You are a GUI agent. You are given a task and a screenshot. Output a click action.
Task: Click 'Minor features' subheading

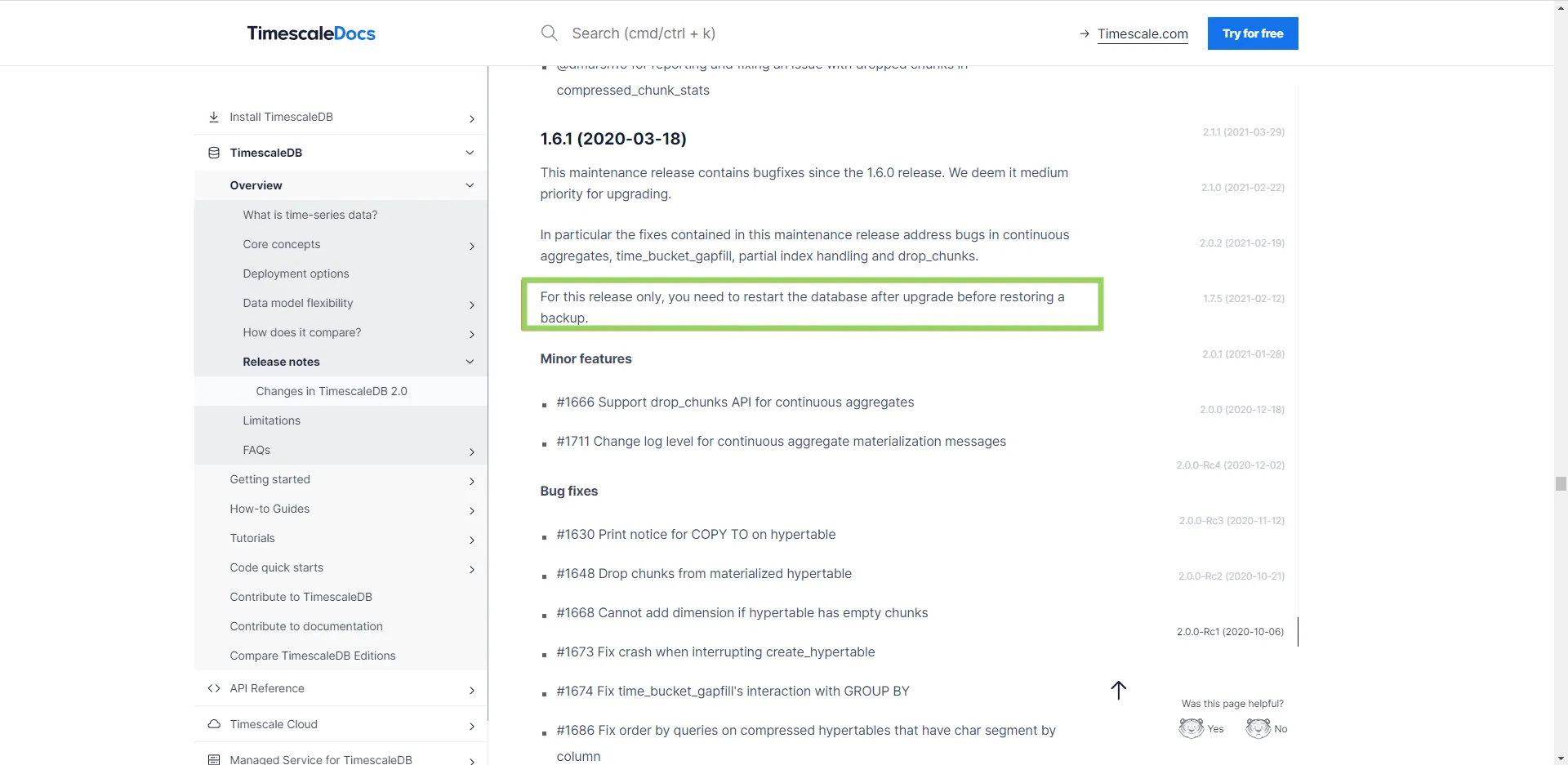point(586,359)
